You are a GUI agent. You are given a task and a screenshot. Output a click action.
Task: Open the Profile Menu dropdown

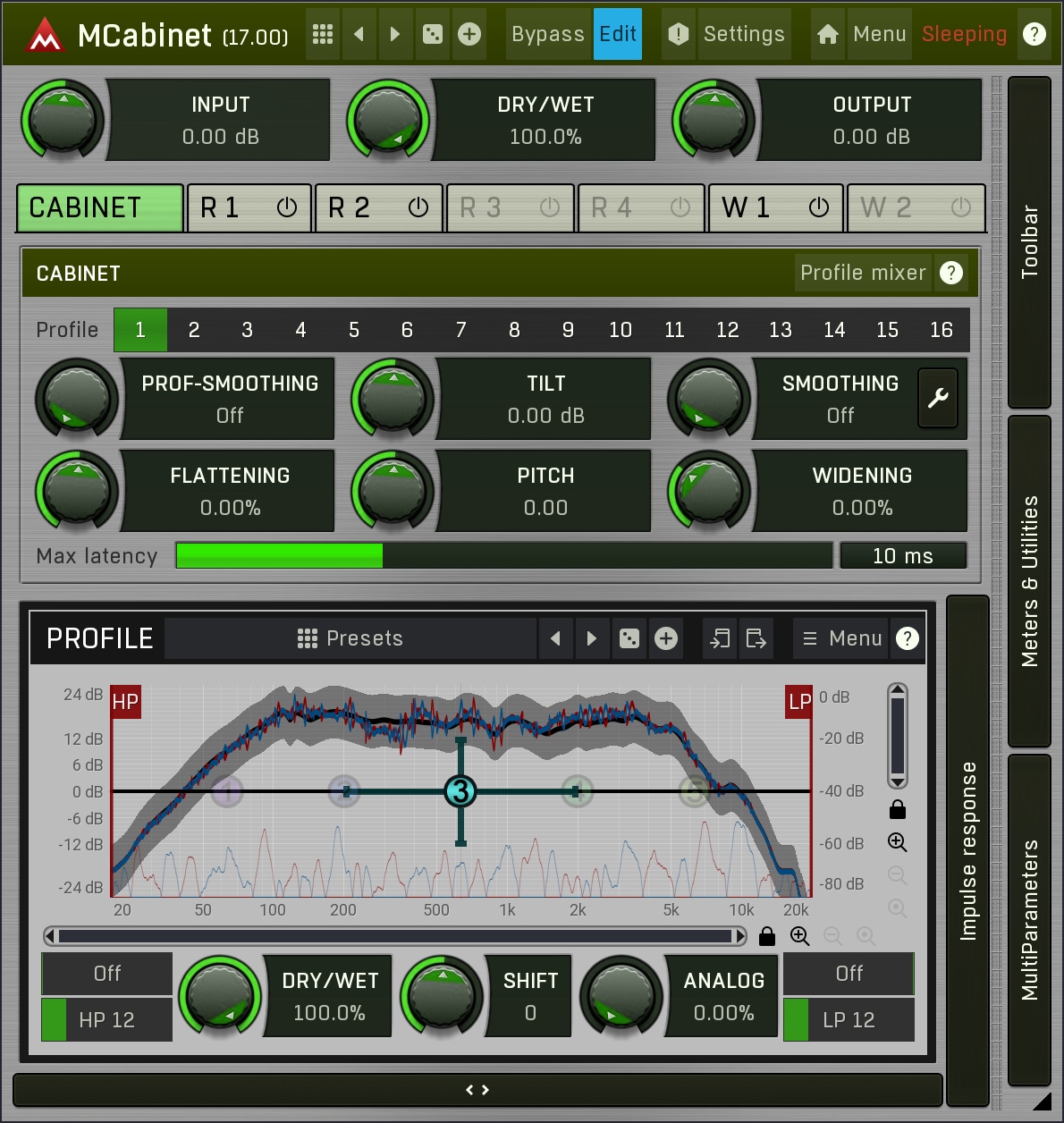click(x=841, y=638)
